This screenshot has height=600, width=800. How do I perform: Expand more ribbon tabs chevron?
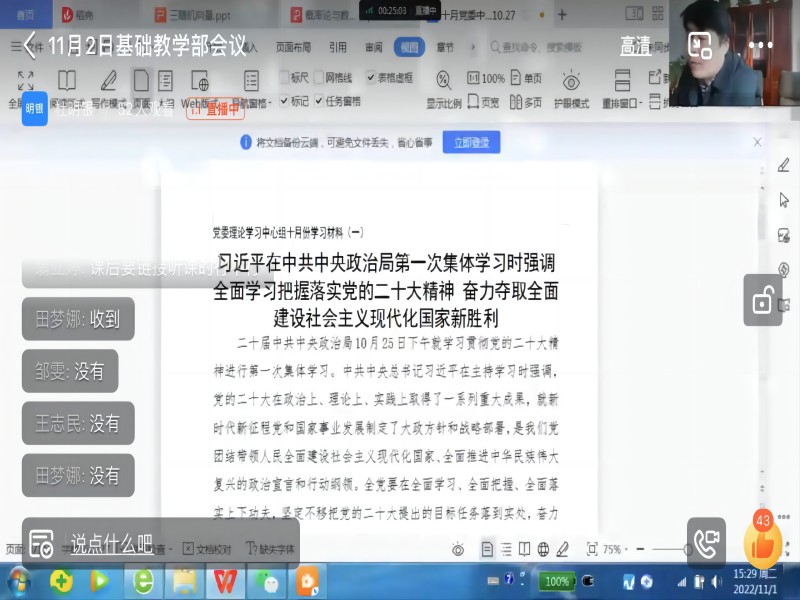[473, 47]
